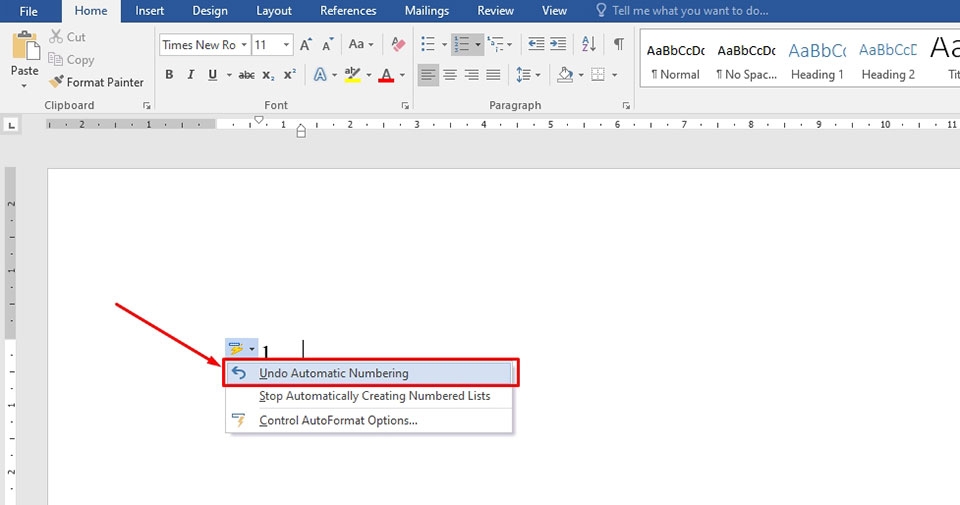Switch to the Mailings tab

(427, 11)
